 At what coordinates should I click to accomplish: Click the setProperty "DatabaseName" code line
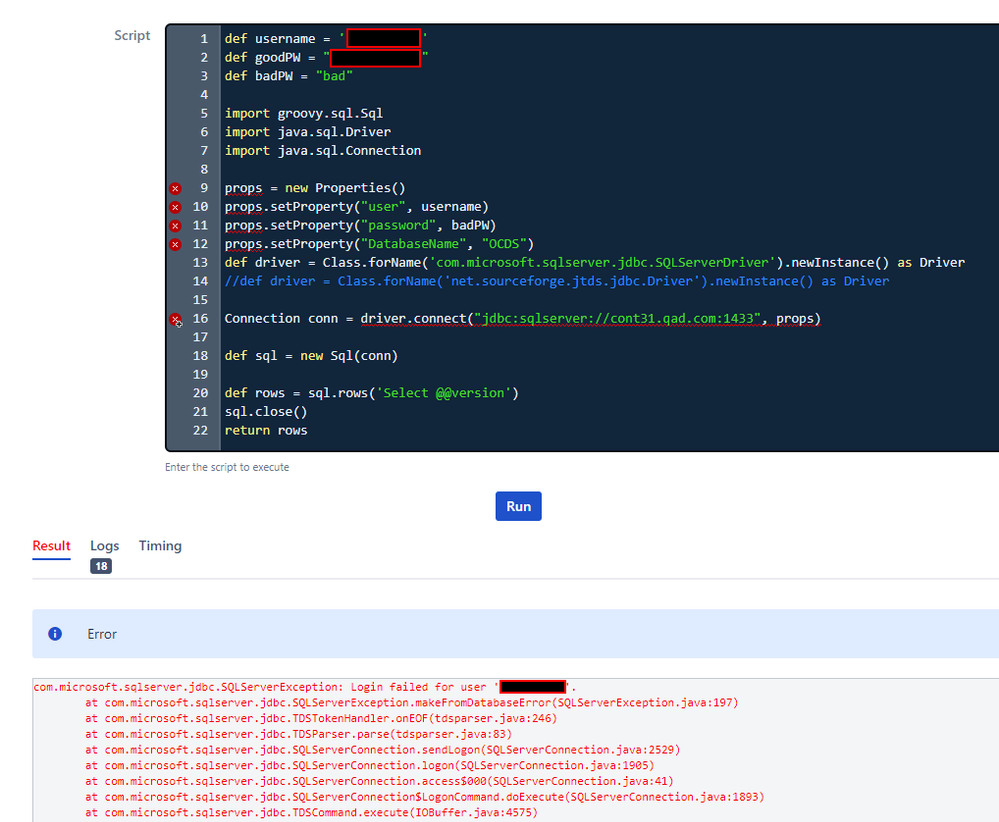click(x=379, y=243)
